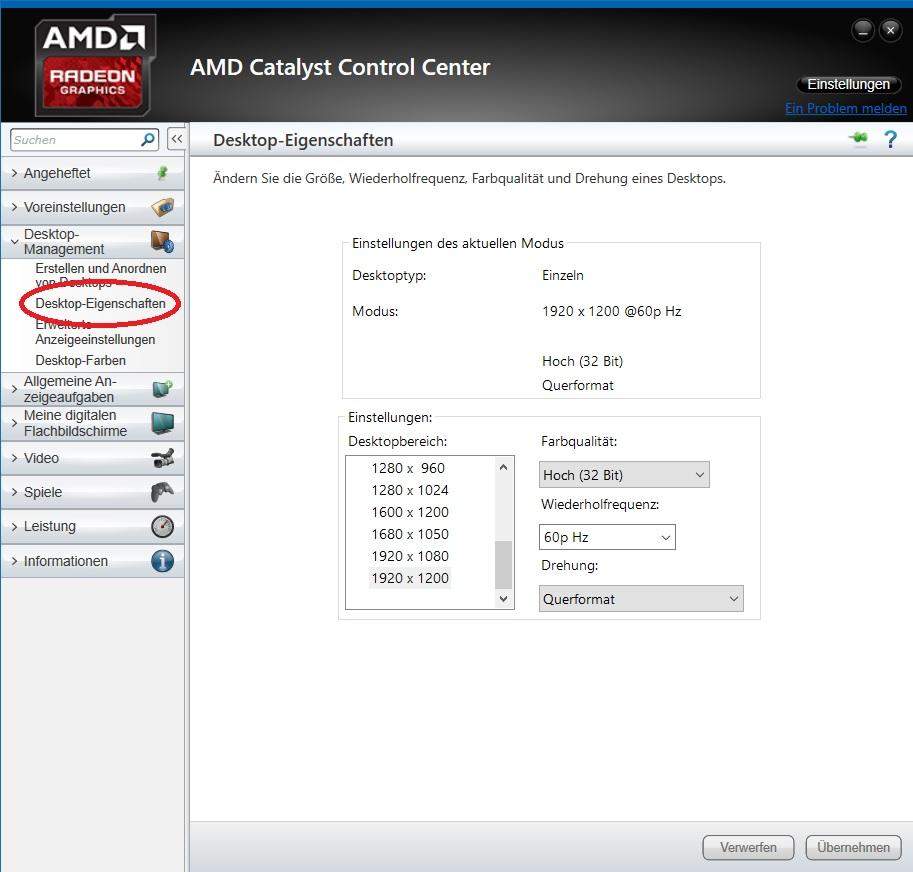Viewport: 913px width, 872px height.
Task: Click the Meine digitalen Flachbildschirme screen icon
Action: tap(162, 423)
